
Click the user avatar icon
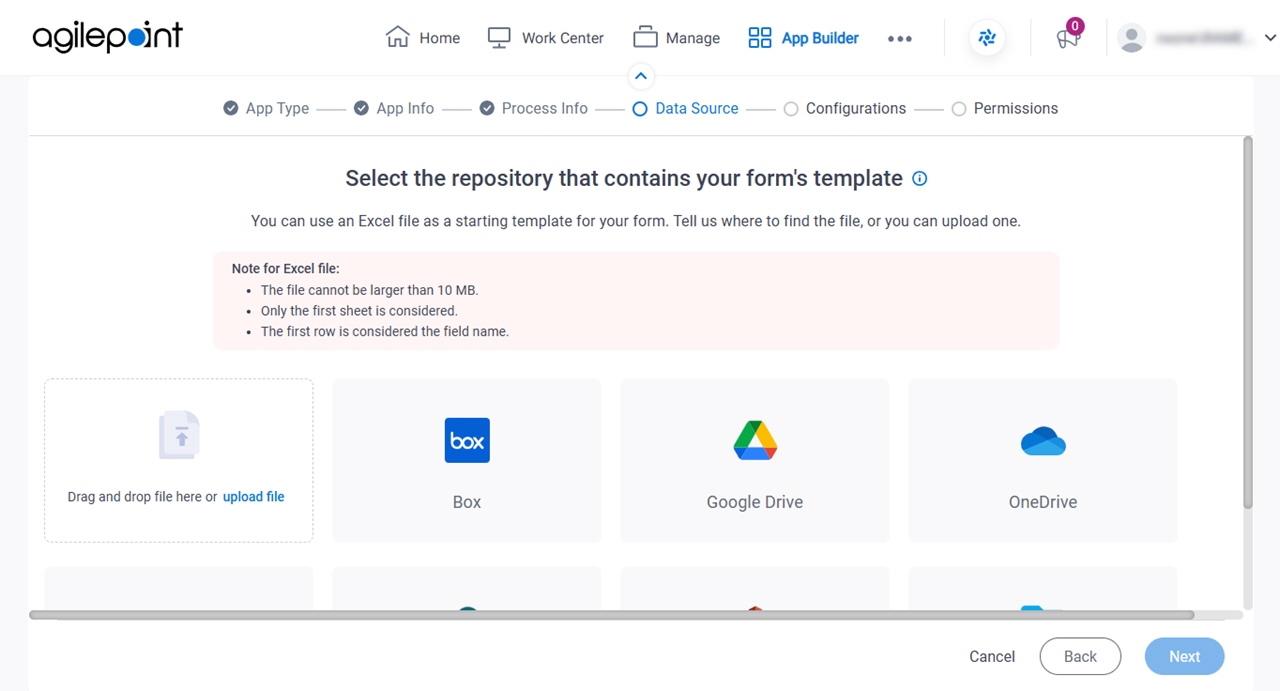[x=1131, y=38]
